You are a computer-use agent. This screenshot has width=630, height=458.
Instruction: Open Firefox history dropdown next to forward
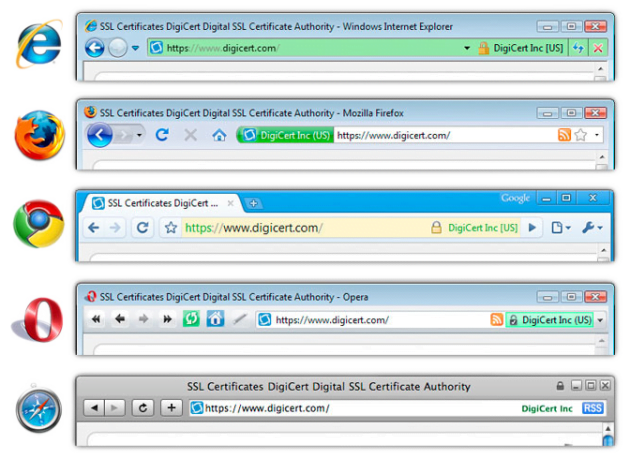(139, 135)
